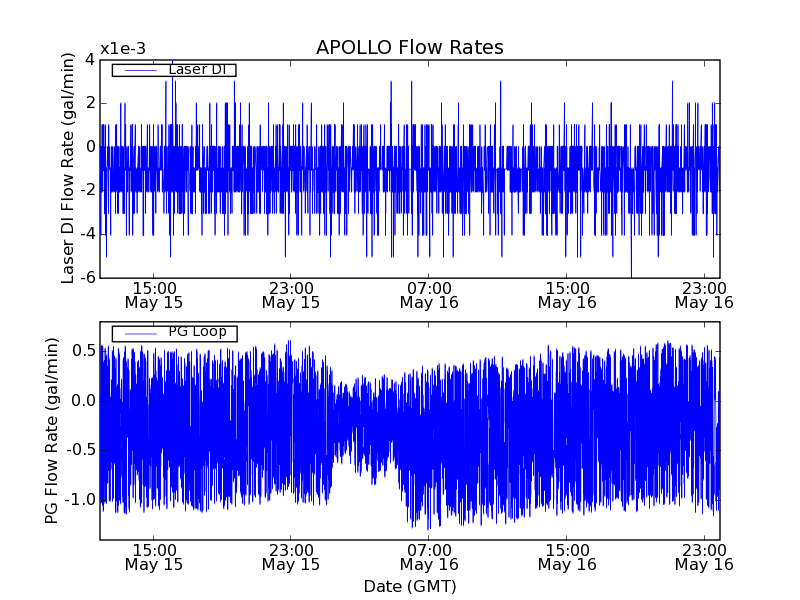Click the blue line sample in PG Loop legend
Viewport: 800px width, 600px height.
pyautogui.click(x=139, y=333)
